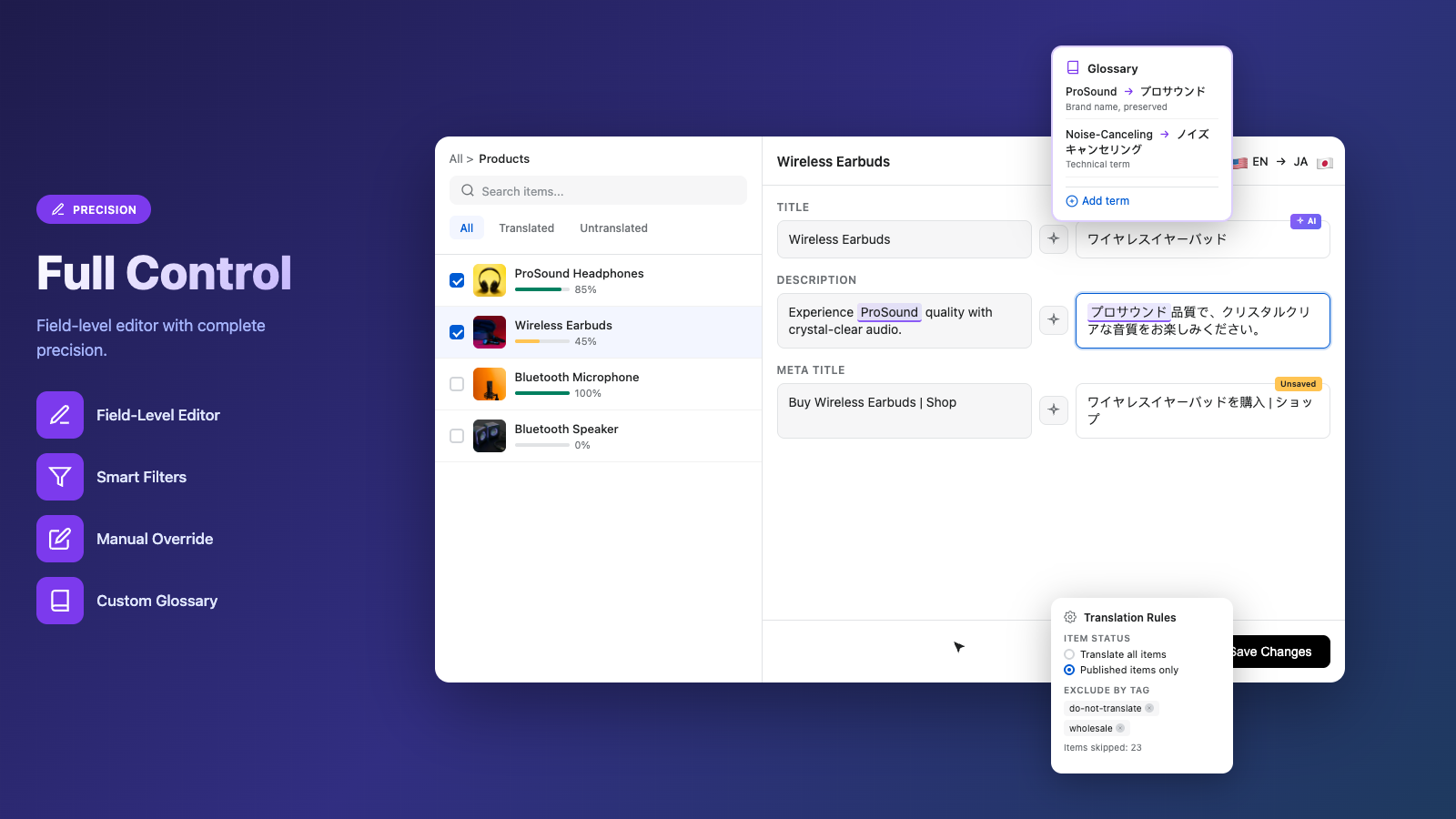
Task: Click the Wireless Earbuds progress bar
Action: (x=542, y=342)
